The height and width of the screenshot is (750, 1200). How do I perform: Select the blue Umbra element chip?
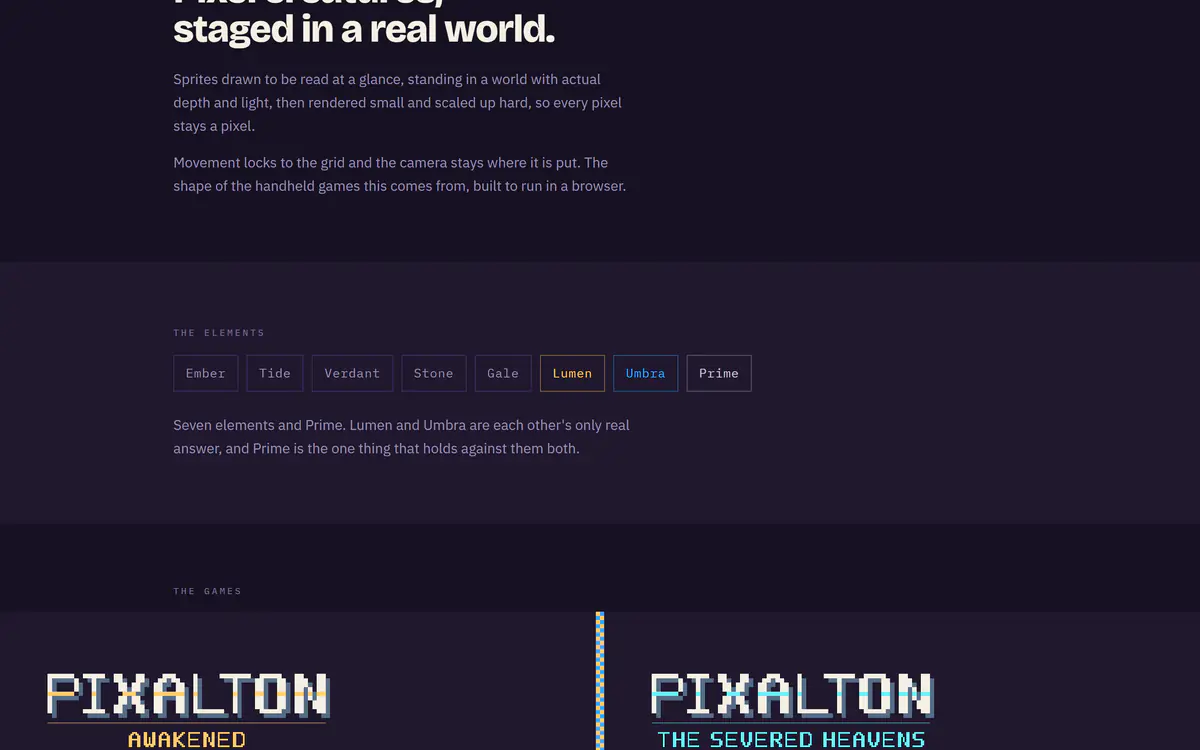[645, 373]
